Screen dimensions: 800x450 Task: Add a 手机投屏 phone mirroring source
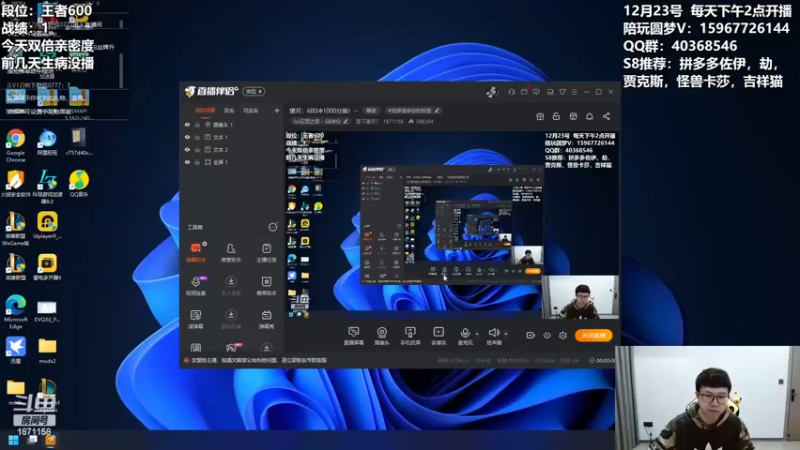tap(410, 336)
